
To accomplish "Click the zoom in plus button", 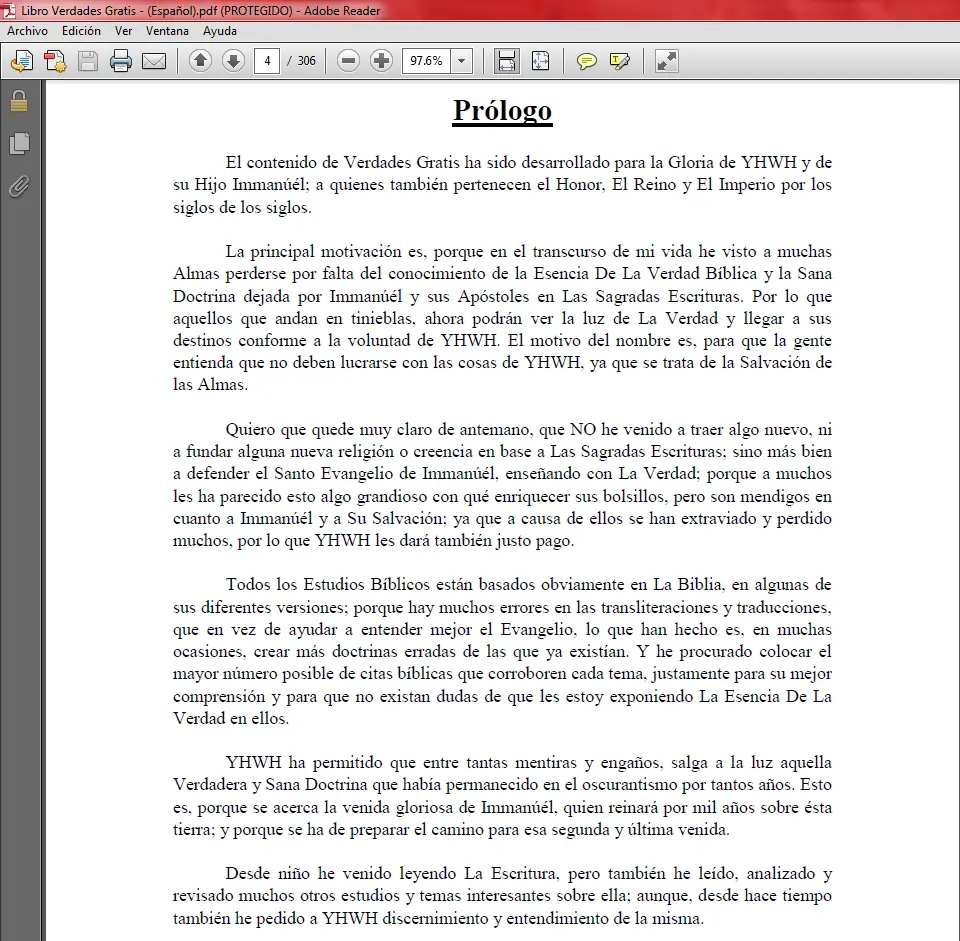I will point(381,61).
